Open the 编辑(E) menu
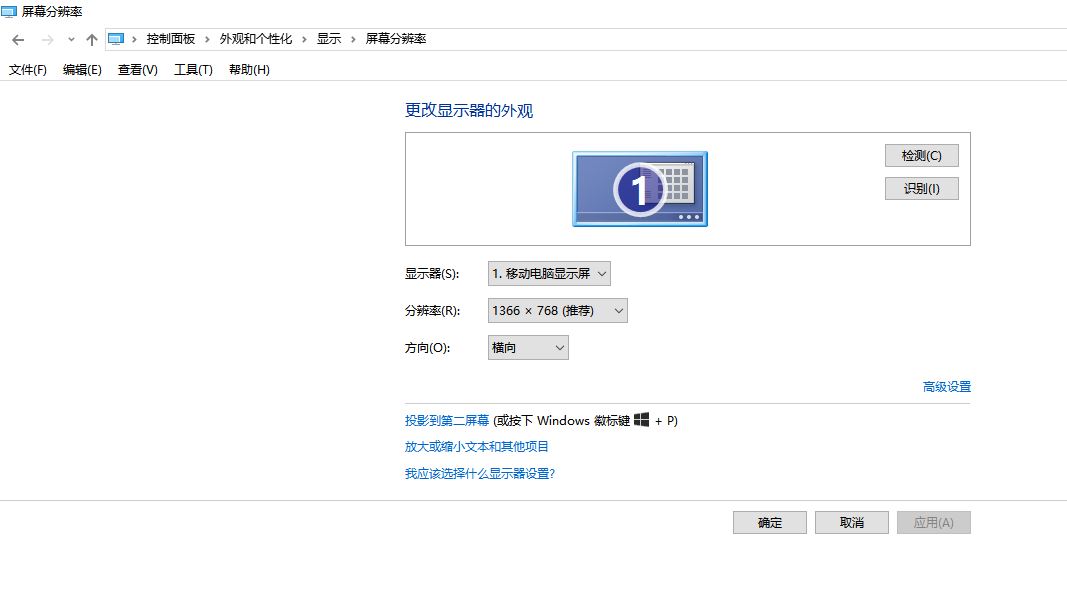Viewport: 1067px width, 597px height. (82, 69)
